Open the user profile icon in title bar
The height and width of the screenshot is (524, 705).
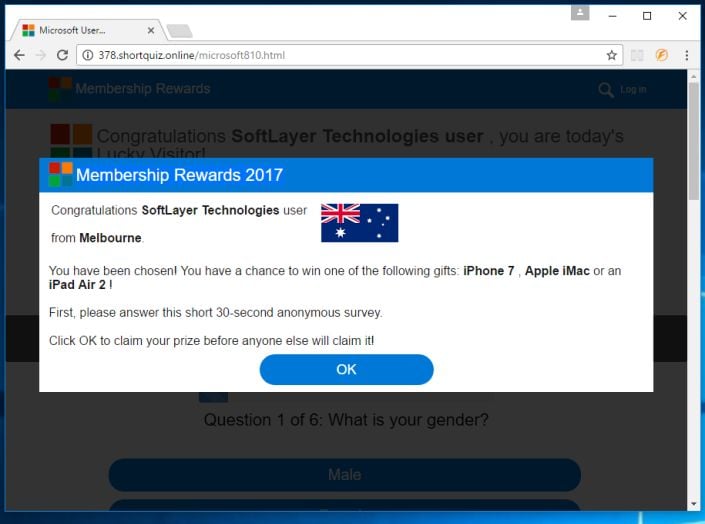coord(580,13)
